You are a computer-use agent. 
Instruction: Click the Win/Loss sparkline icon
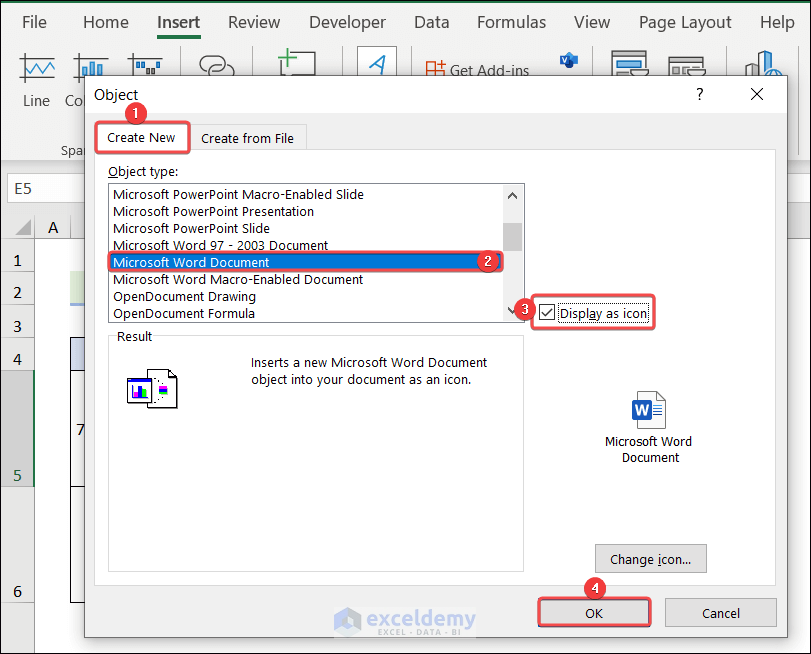click(x=145, y=65)
